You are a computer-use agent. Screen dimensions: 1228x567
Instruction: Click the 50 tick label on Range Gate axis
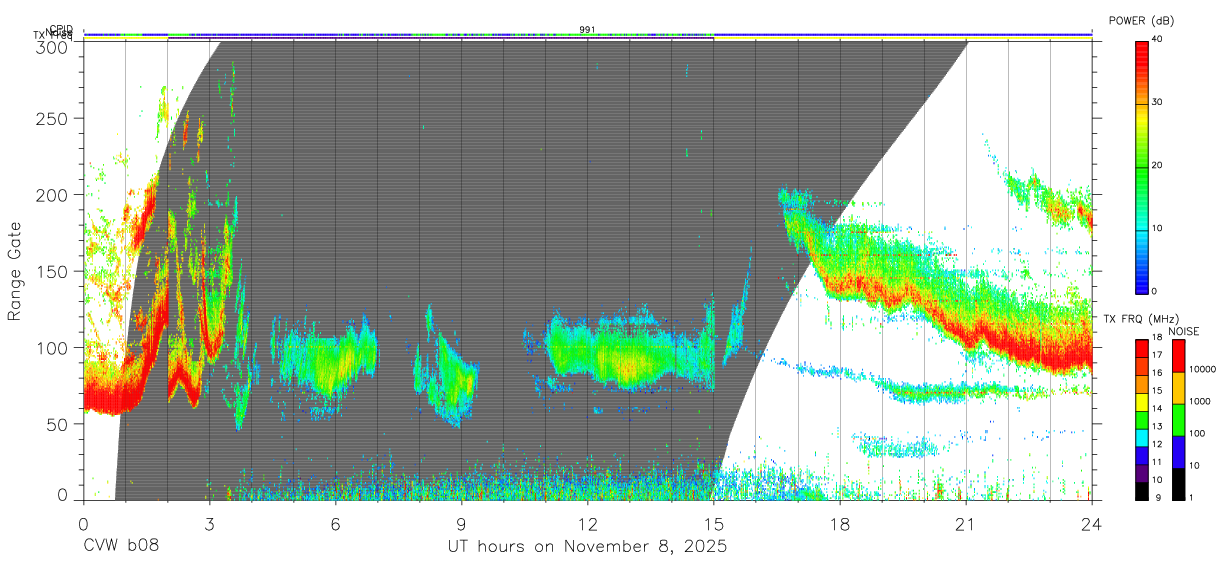(x=57, y=424)
